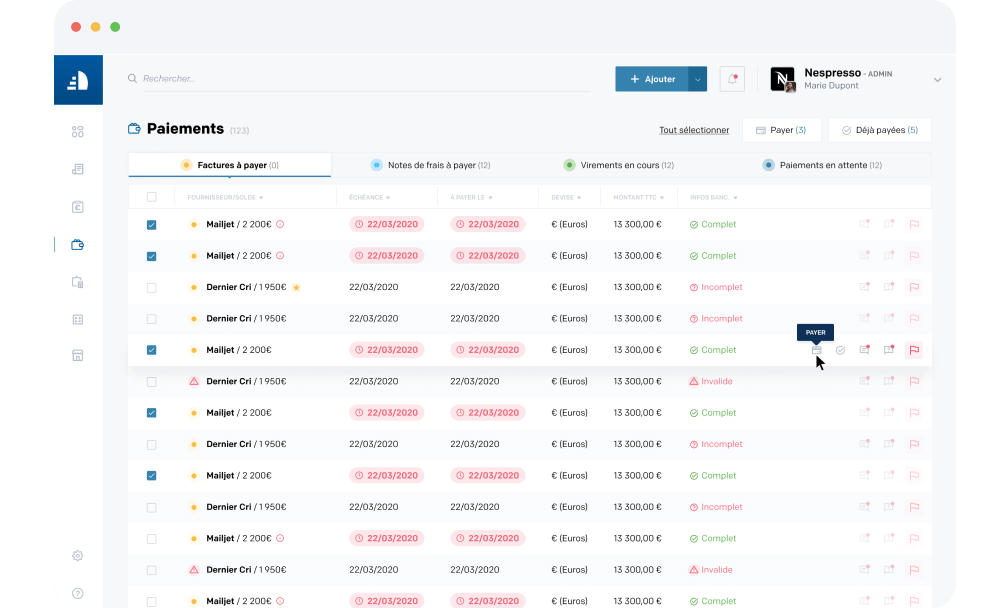Expand the arrow next to the Ajouter button
This screenshot has height=608, width=1008.
pos(698,79)
